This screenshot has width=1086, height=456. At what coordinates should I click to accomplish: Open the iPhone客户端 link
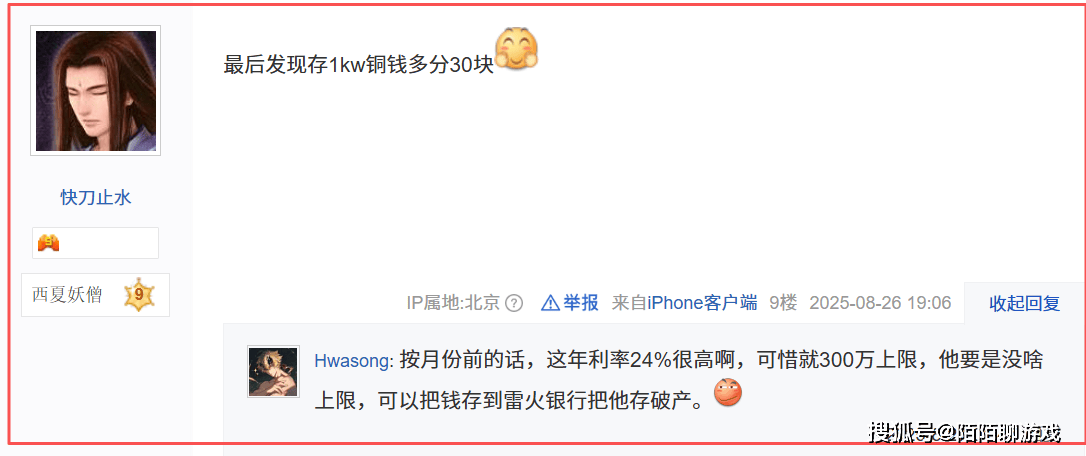coord(702,303)
